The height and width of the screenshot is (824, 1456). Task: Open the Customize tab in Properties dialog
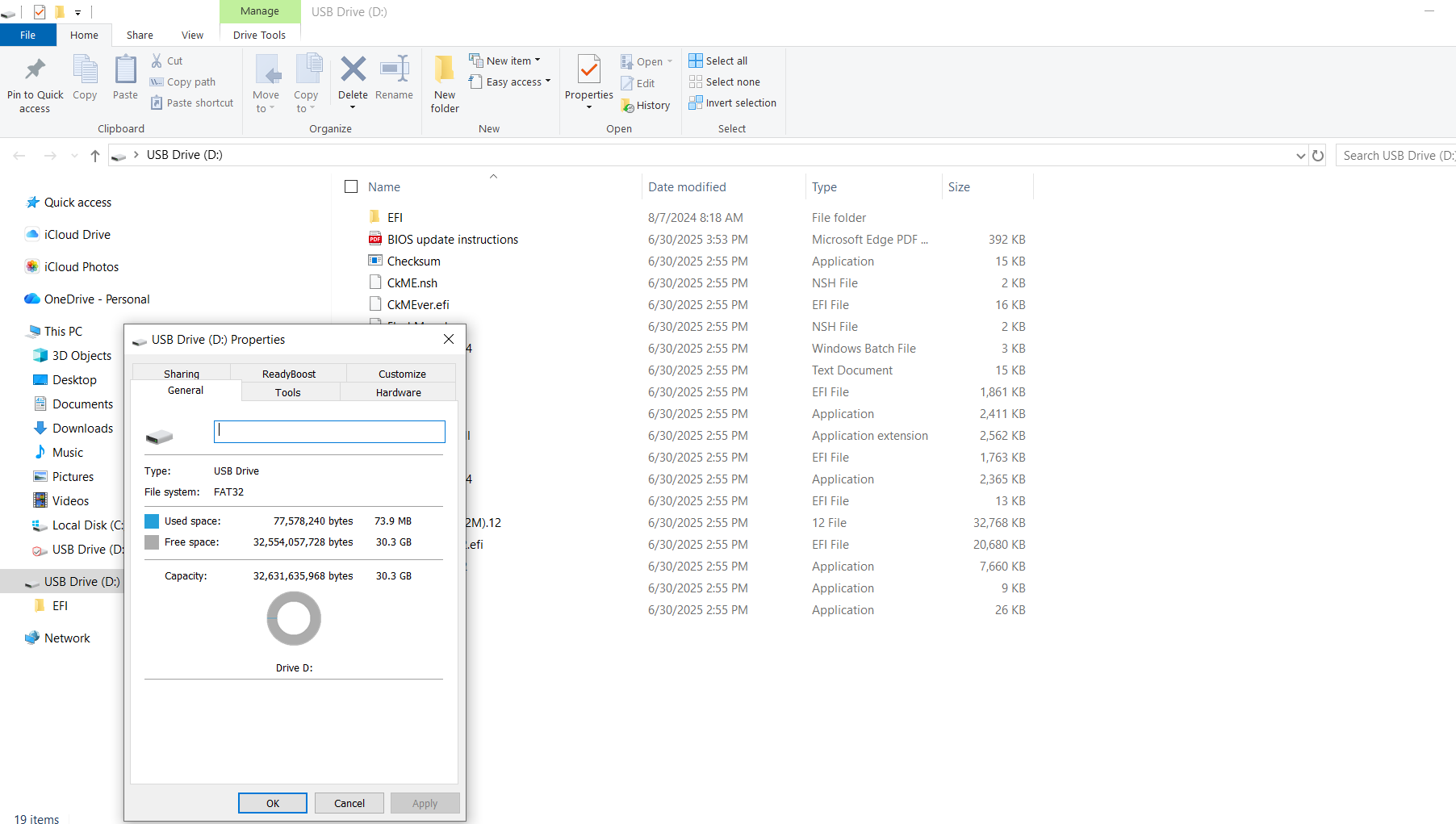[402, 374]
